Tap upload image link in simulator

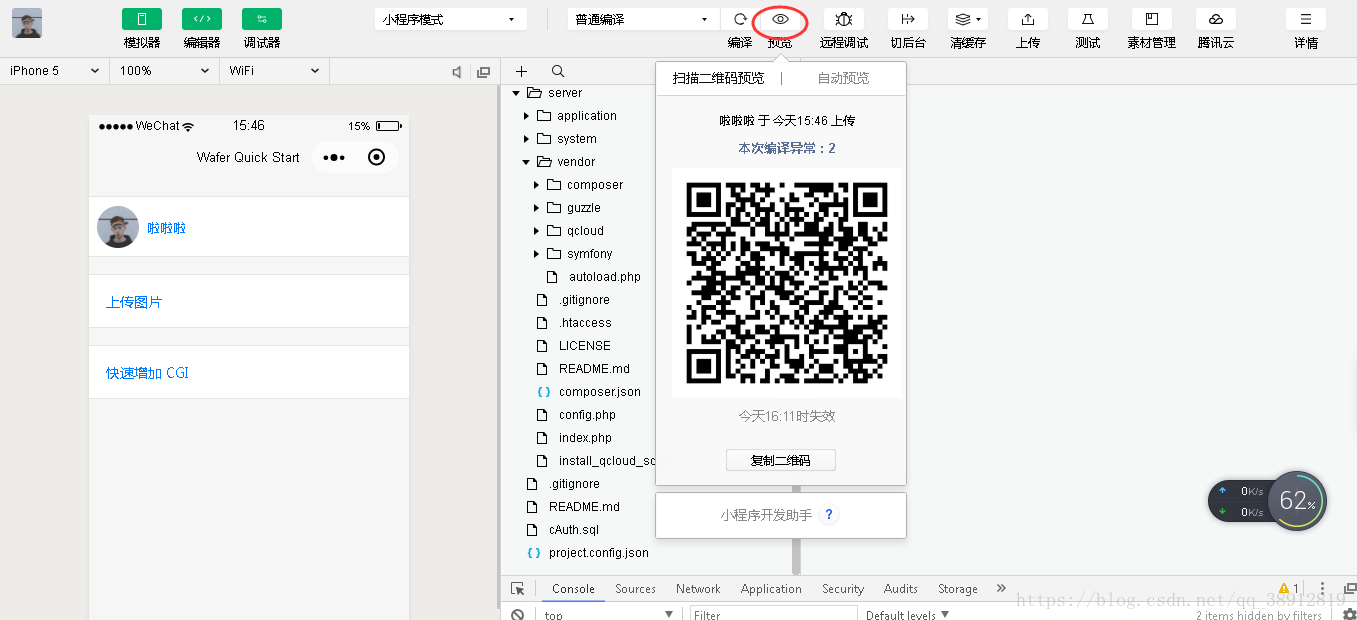tap(134, 302)
